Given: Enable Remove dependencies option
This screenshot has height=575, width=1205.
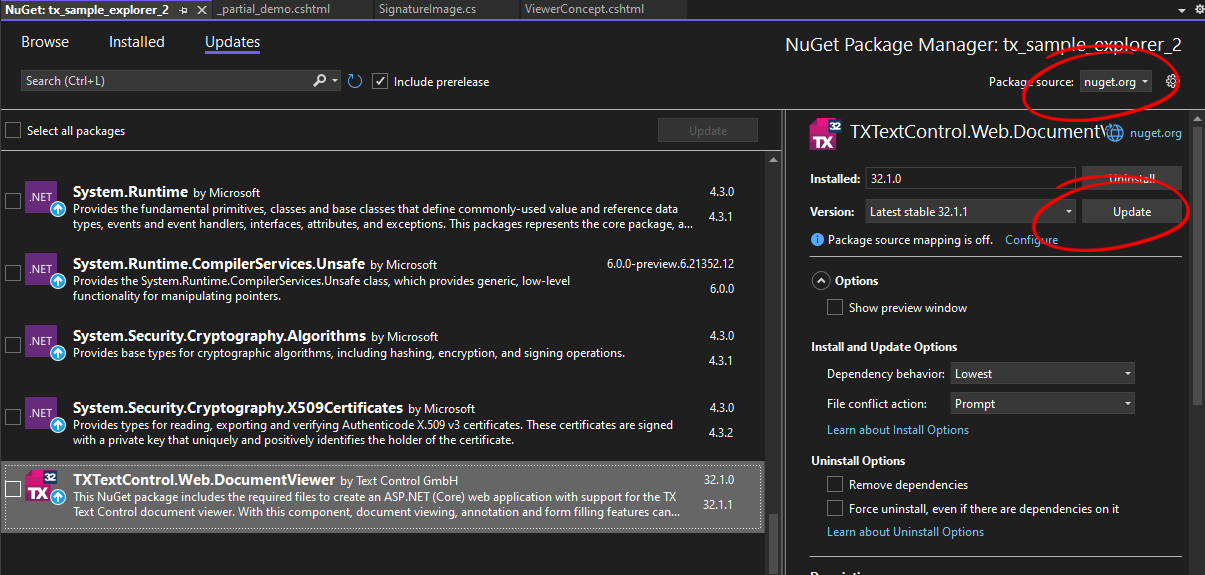Looking at the screenshot, I should click(835, 484).
